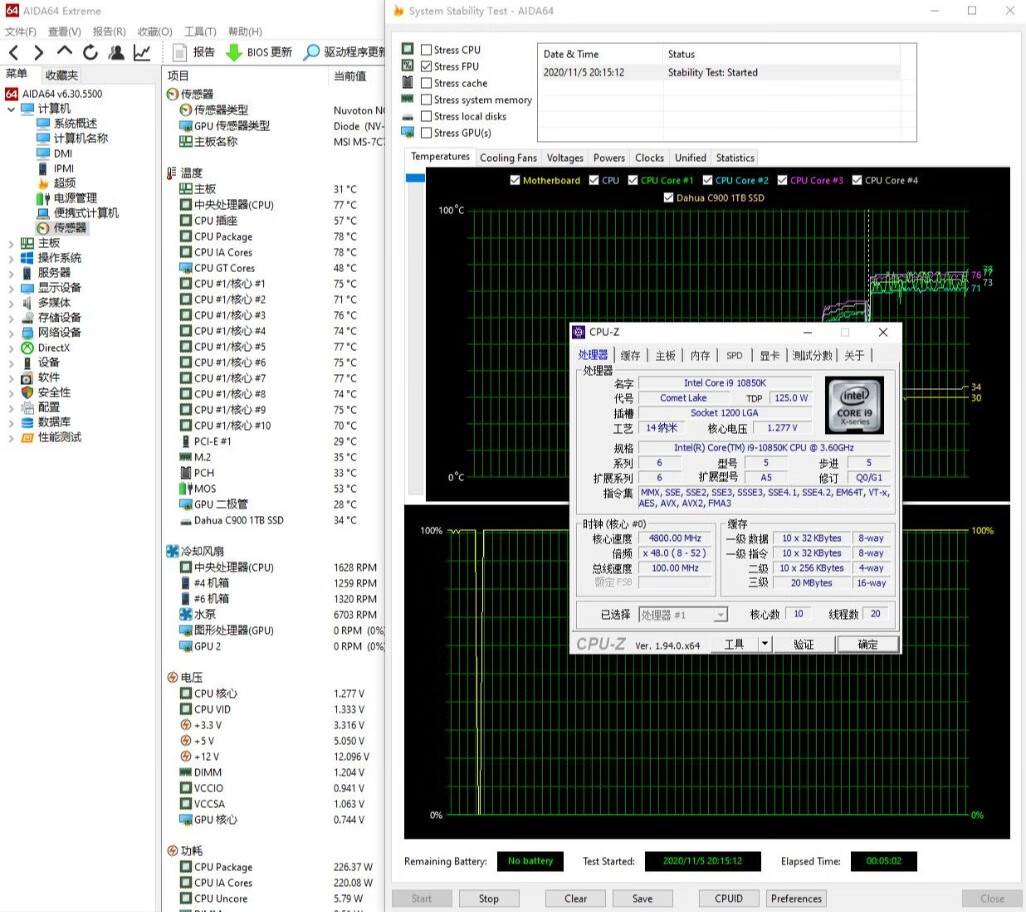Select 系统概述 in the tree
This screenshot has width=1026, height=912.
pyautogui.click(x=75, y=123)
